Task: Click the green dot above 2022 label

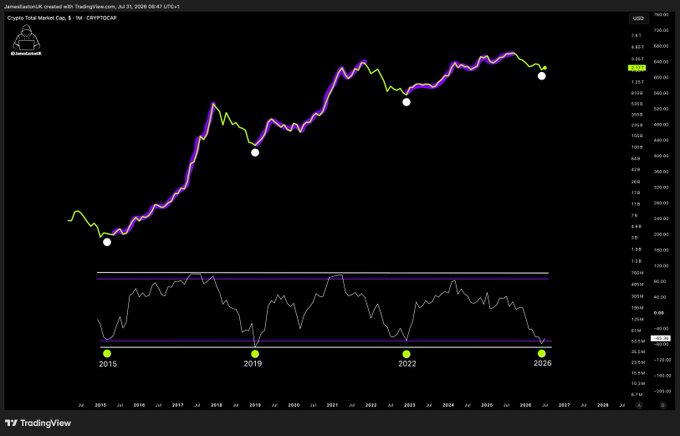Action: coord(406,354)
